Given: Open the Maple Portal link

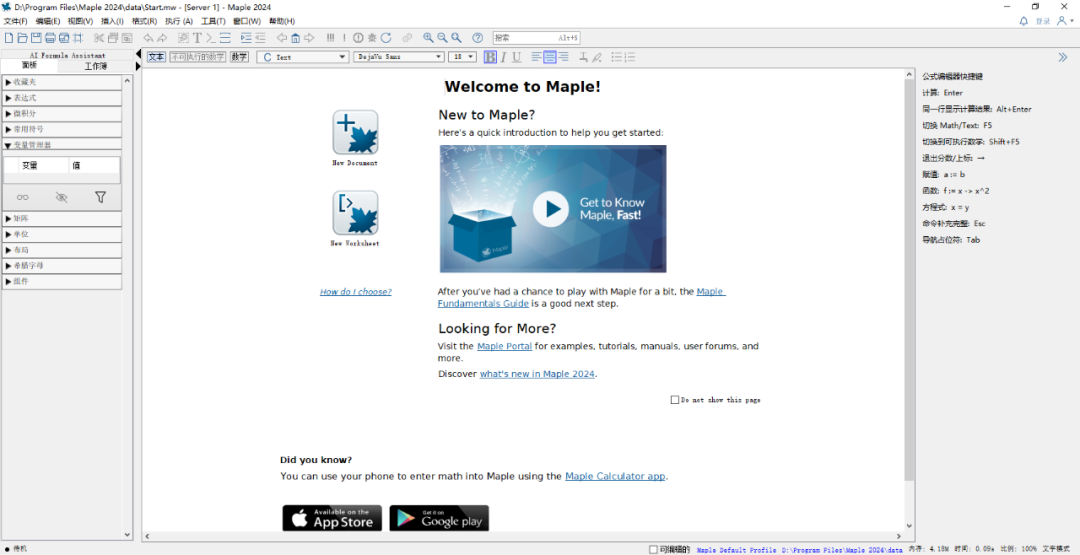Looking at the screenshot, I should (x=504, y=346).
